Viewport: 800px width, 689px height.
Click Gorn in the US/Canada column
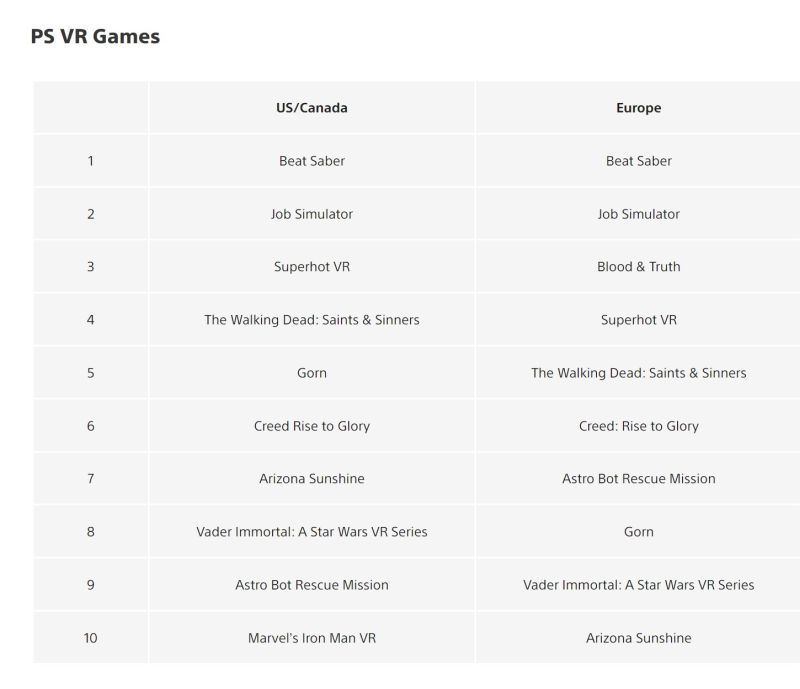click(x=312, y=373)
